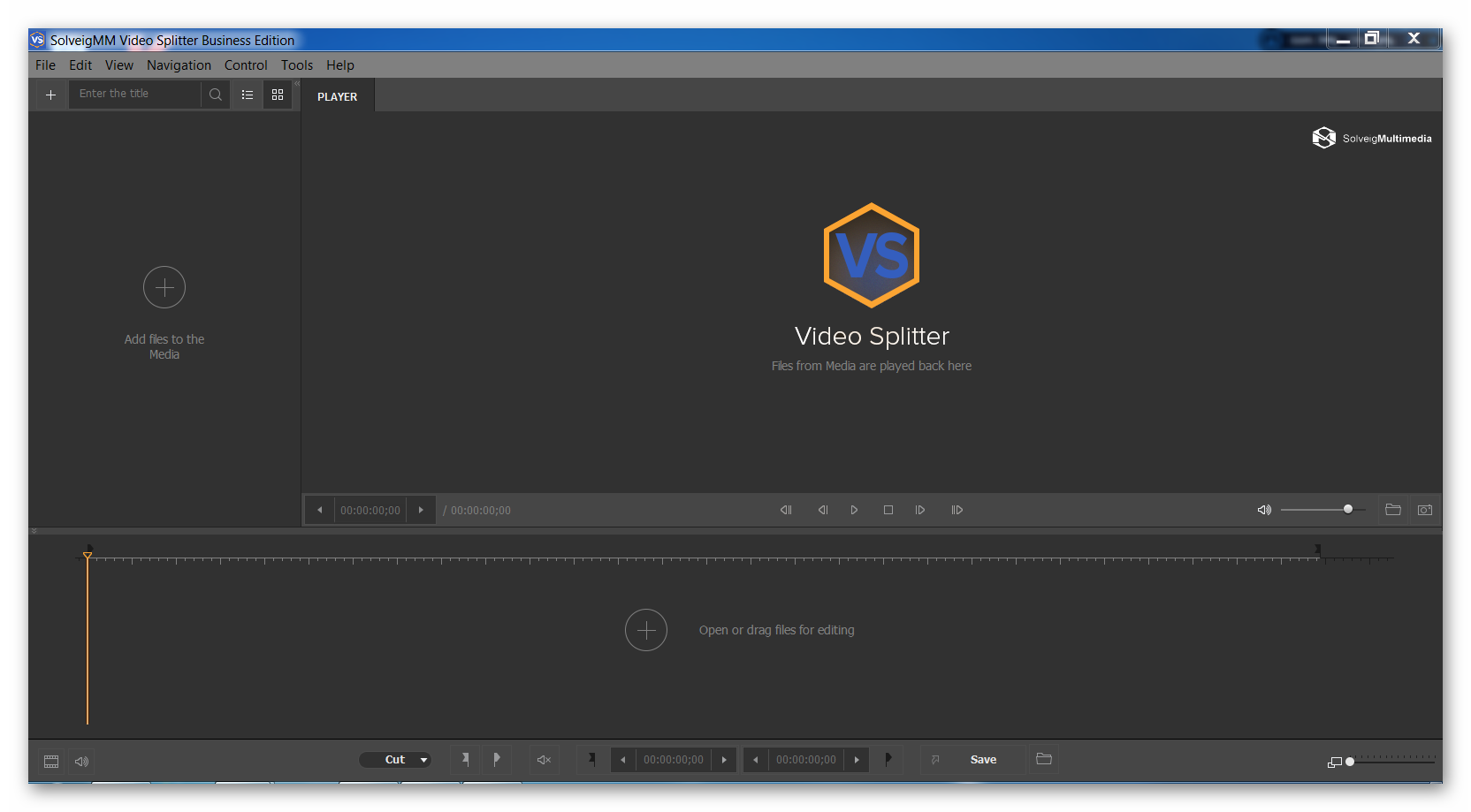Viewport: 1471px width, 812px height.
Task: Decrease fragment start time arrow
Action: tap(623, 760)
